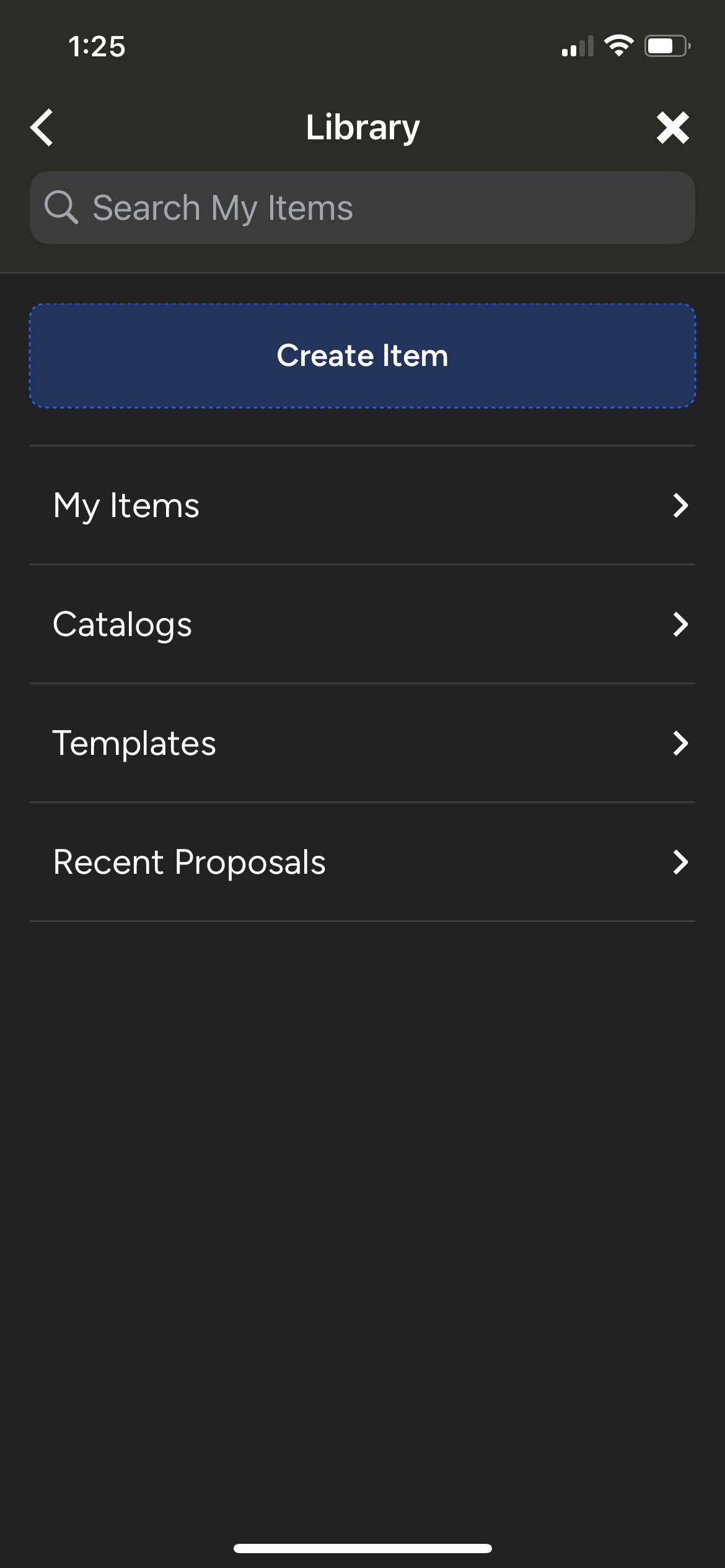
Task: Tap the chevron beside Templates
Action: [x=680, y=743]
